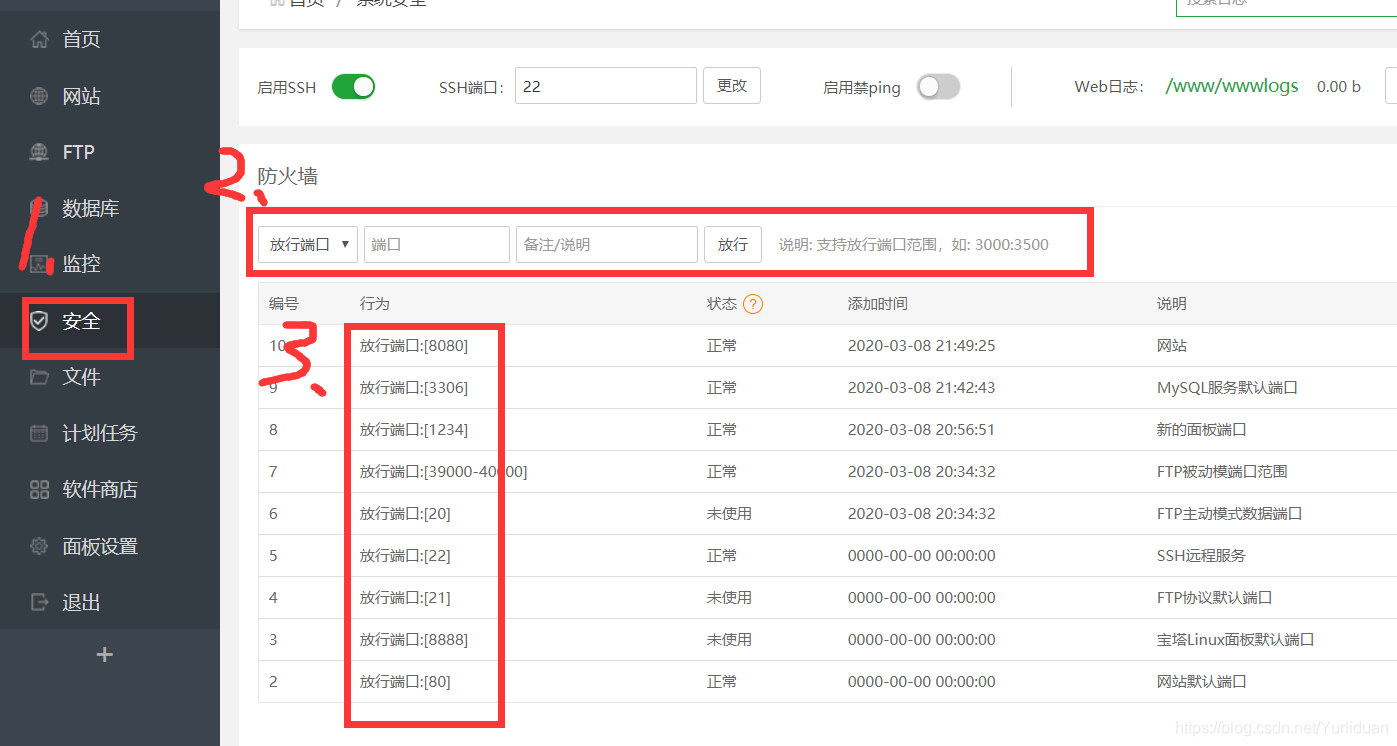Image resolution: width=1397 pixels, height=746 pixels.
Task: Click the shield icon beside 安全
Action: pyautogui.click(x=39, y=321)
